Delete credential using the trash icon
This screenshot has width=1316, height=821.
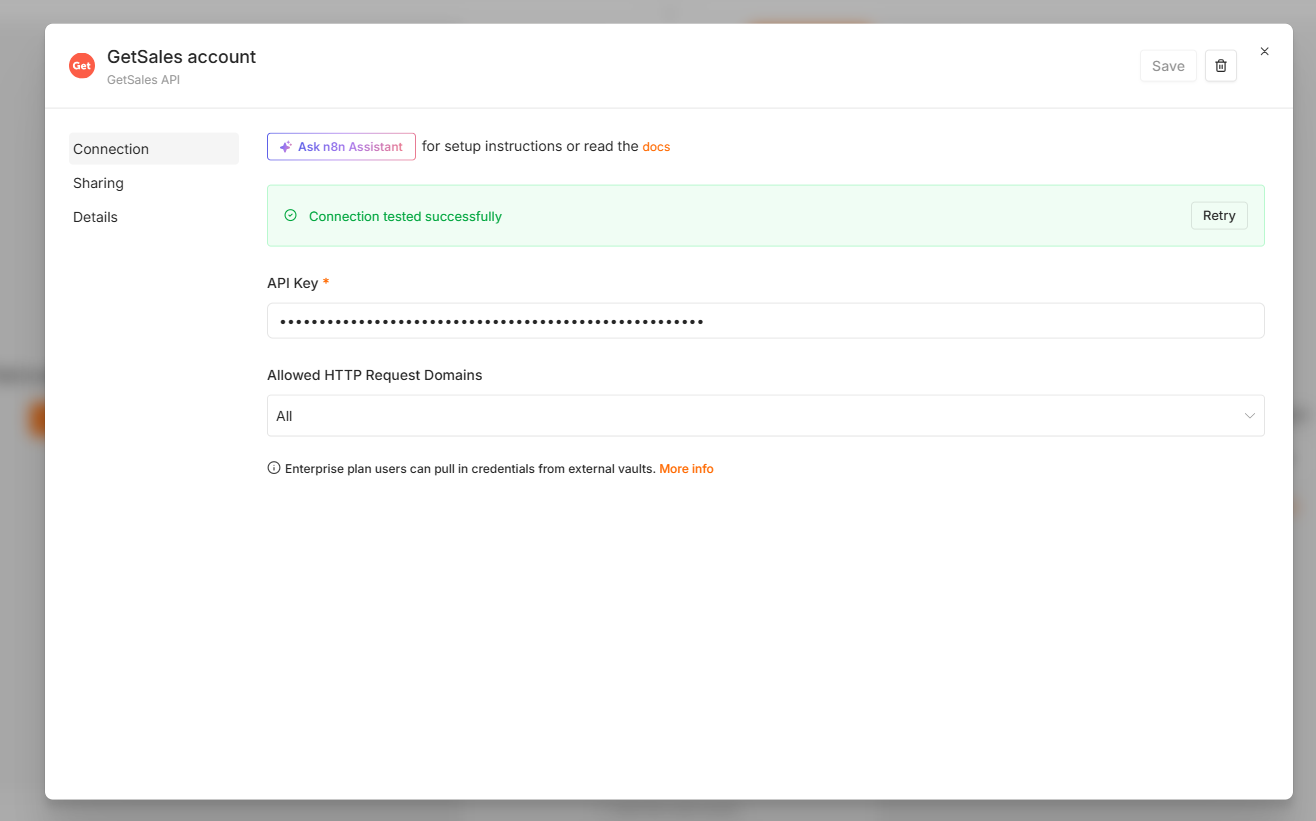(1221, 66)
